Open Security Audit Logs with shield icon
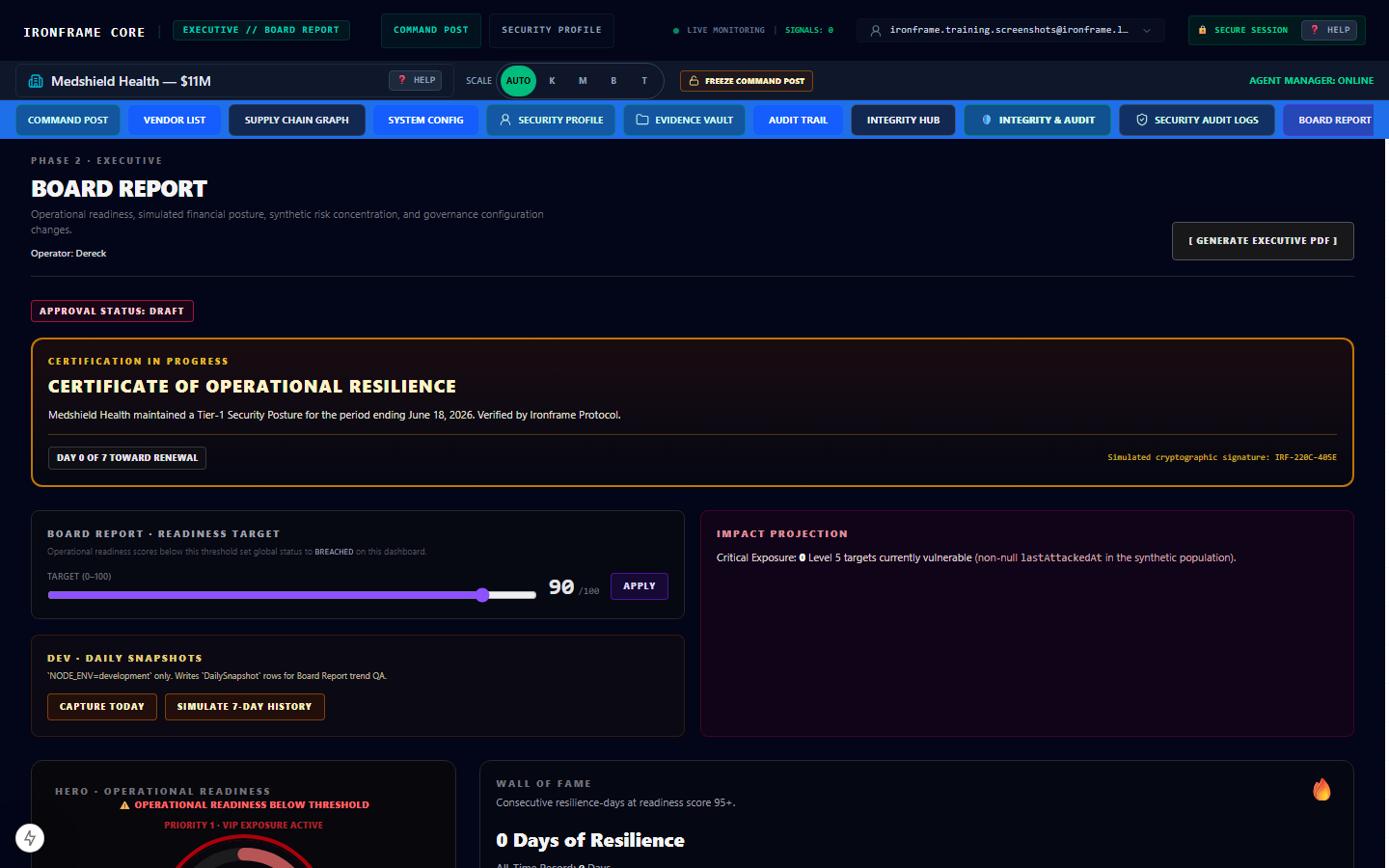Image resolution: width=1389 pixels, height=868 pixels. coord(1197,121)
